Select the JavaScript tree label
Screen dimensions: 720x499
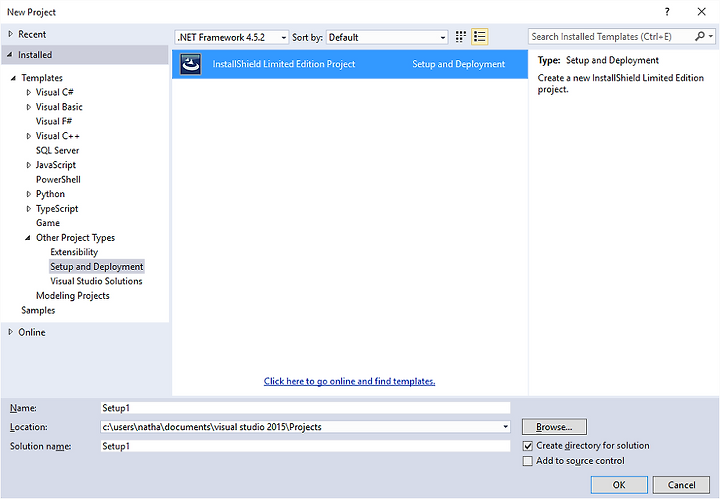(56, 165)
